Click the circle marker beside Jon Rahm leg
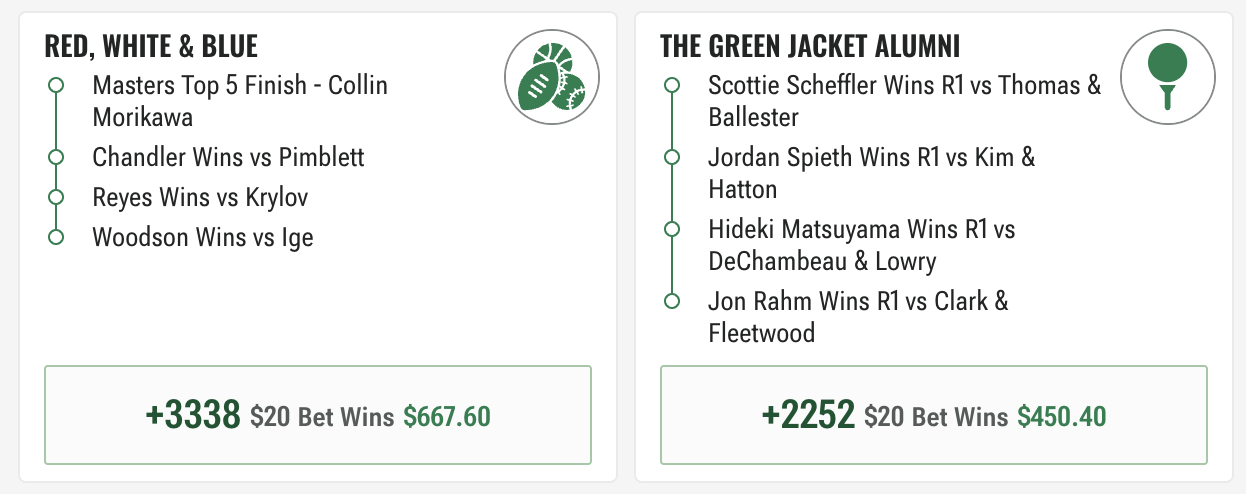Image resolution: width=1246 pixels, height=494 pixels. pos(672,301)
